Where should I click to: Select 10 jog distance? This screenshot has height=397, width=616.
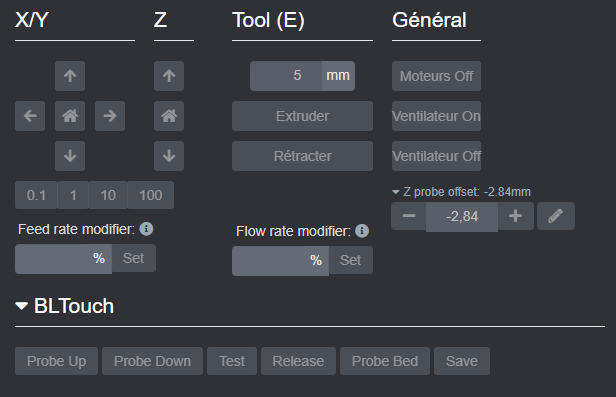click(108, 195)
